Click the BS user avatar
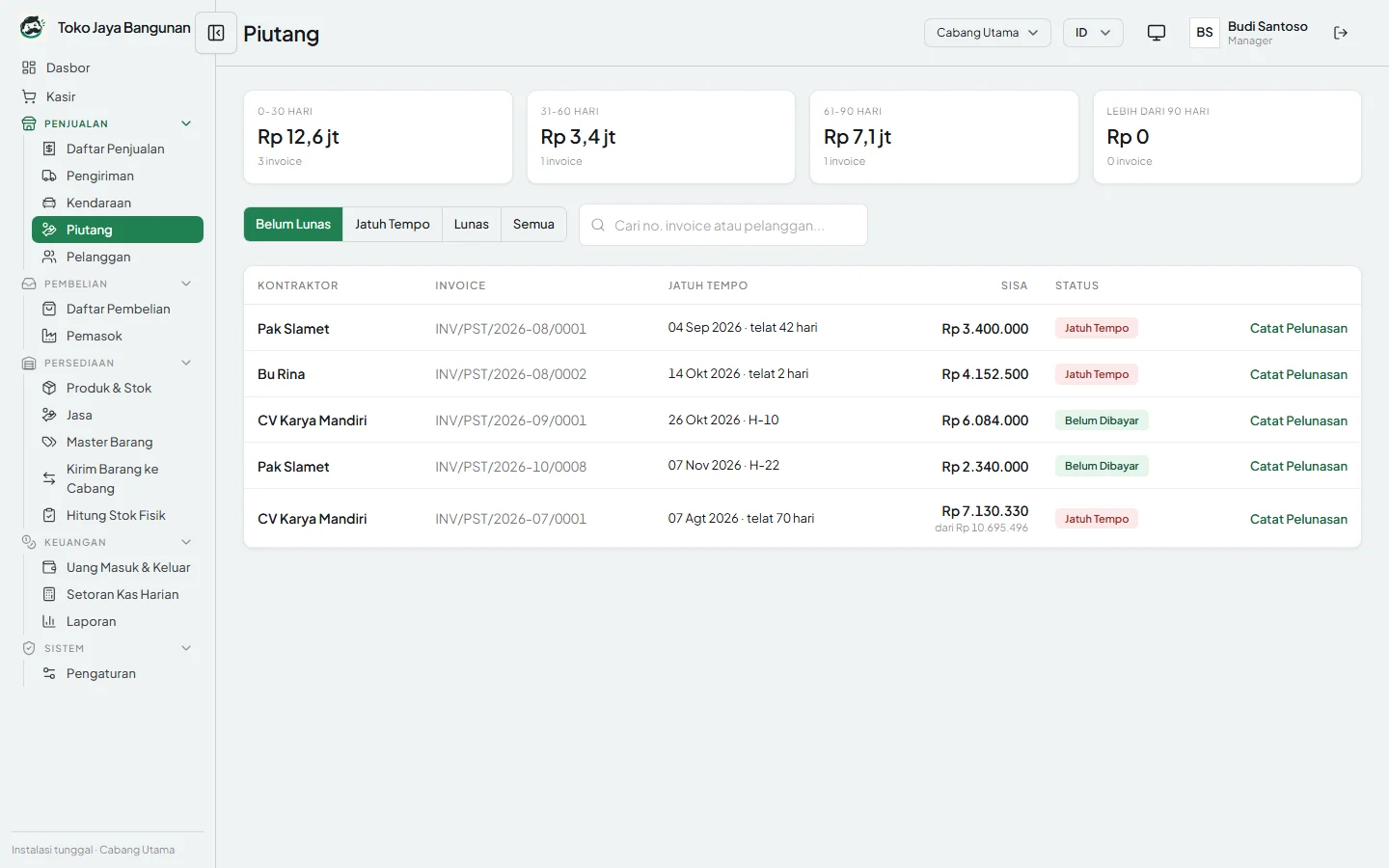 (x=1205, y=33)
